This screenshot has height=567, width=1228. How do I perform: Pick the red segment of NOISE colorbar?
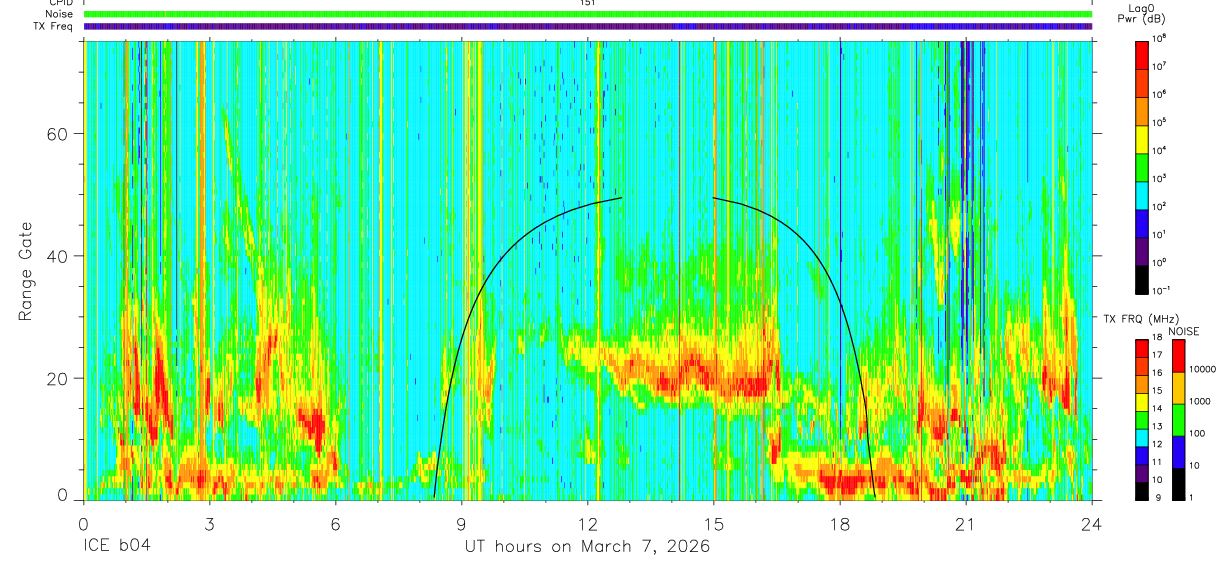[x=1178, y=355]
